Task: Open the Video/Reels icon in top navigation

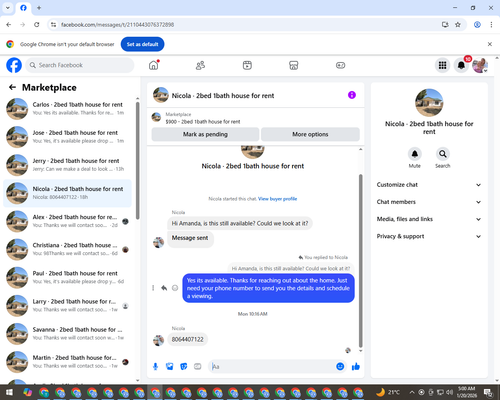Action: point(247,65)
